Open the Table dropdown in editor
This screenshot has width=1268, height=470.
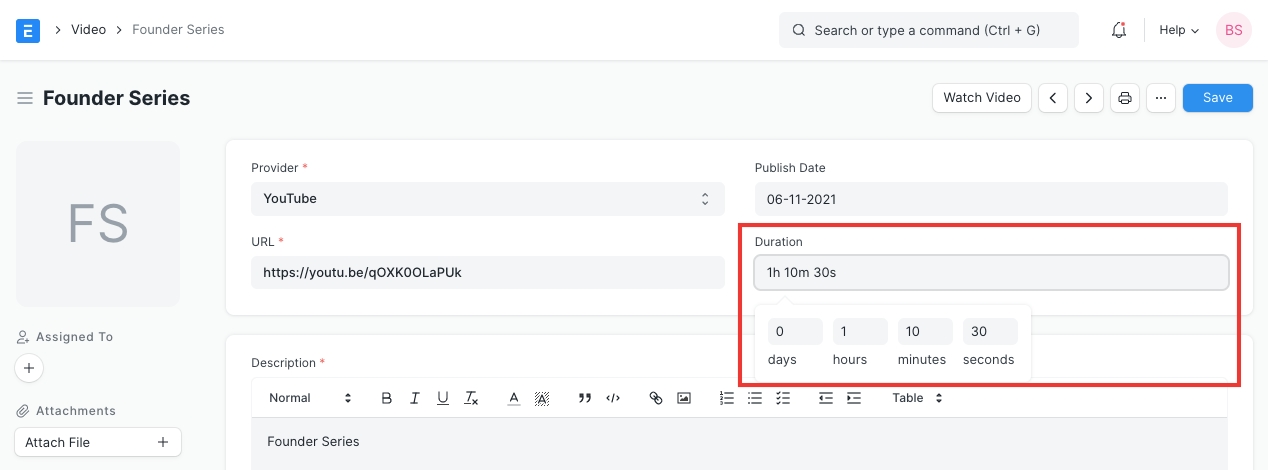coord(917,398)
